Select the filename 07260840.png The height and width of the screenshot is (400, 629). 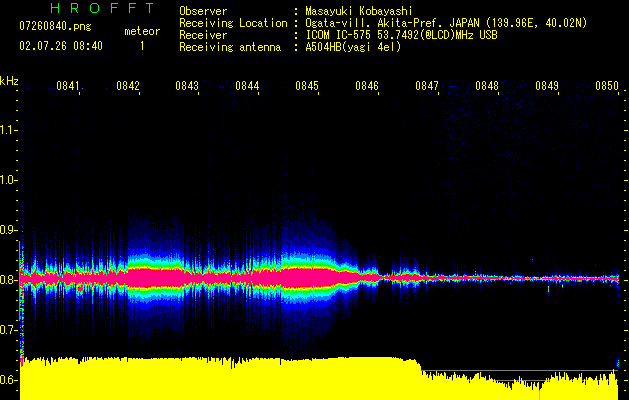click(55, 27)
